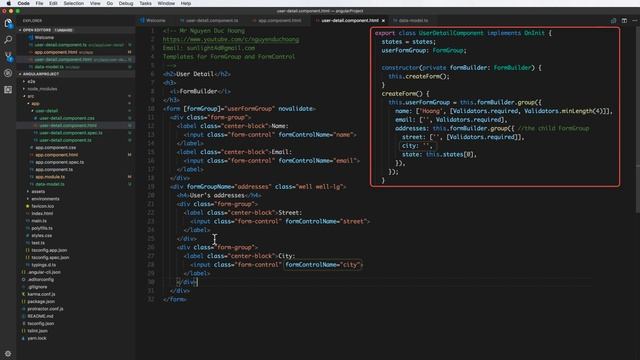The width and height of the screenshot is (640, 360).
Task: Open the Code application menu
Action: click(23, 3)
